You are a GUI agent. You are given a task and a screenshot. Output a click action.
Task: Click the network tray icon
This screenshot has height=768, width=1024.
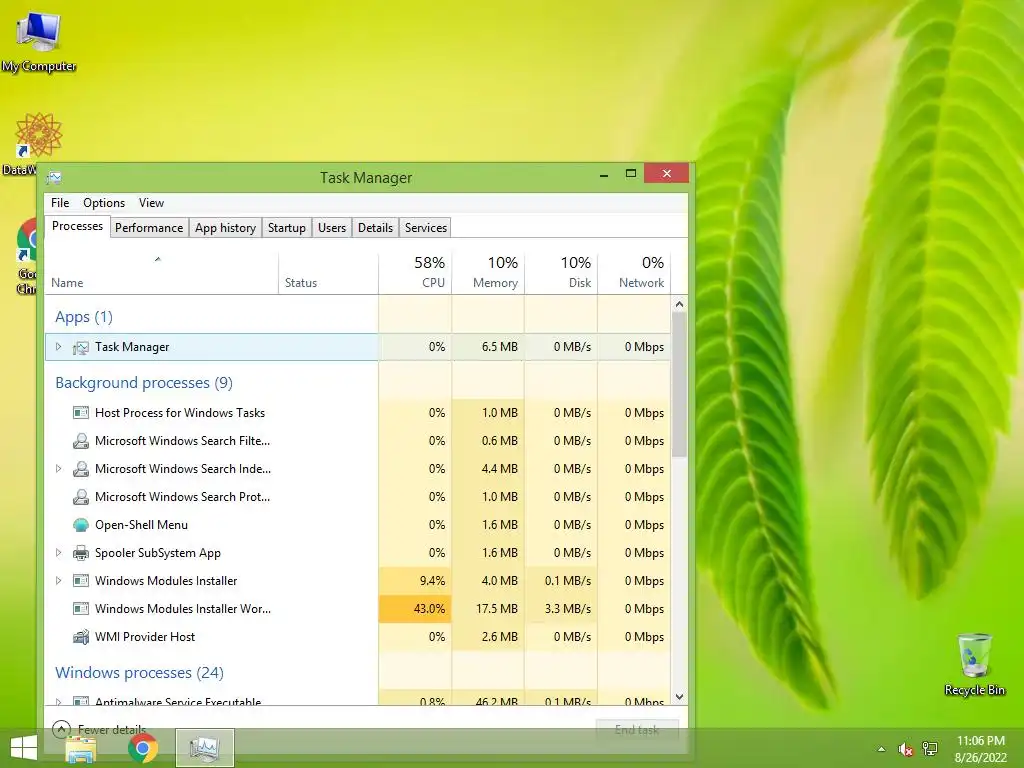pos(930,749)
